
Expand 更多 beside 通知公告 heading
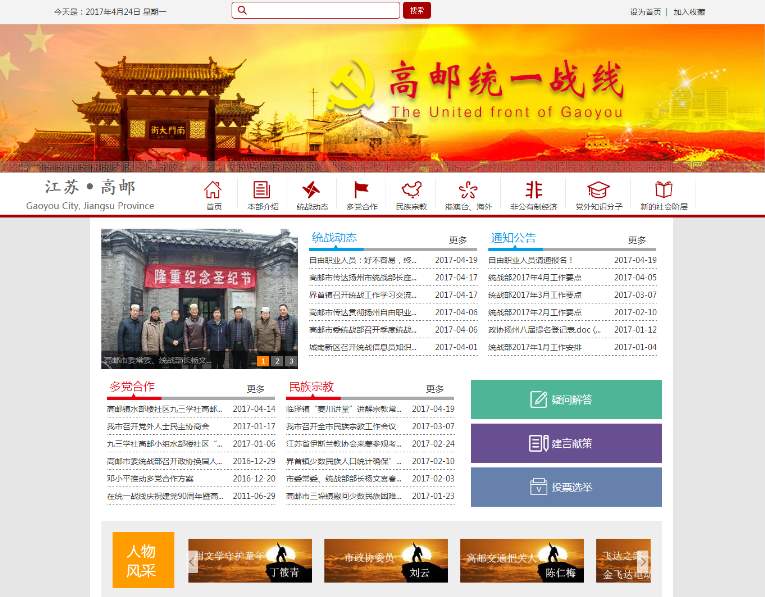tap(637, 240)
